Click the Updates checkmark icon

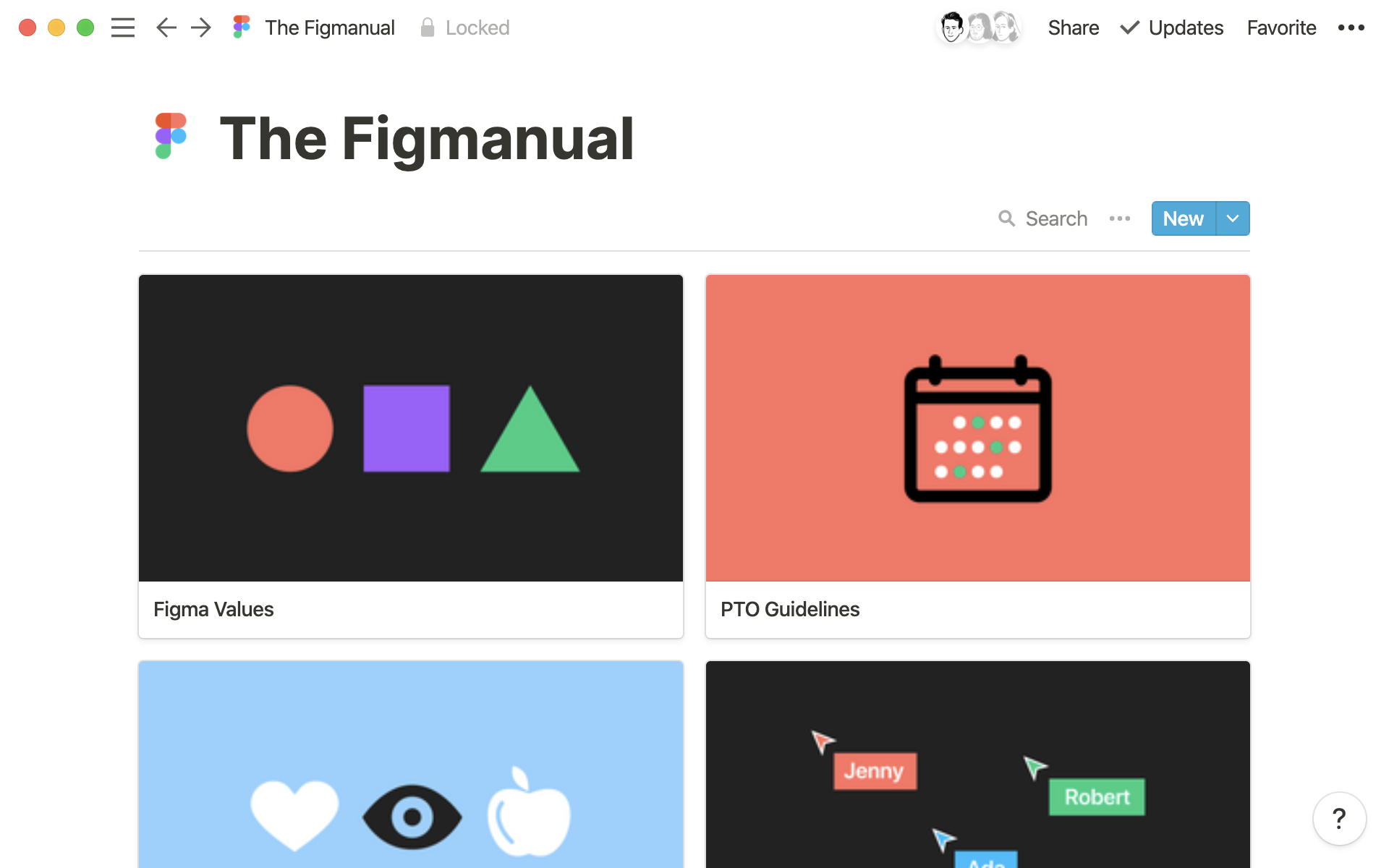1128,27
